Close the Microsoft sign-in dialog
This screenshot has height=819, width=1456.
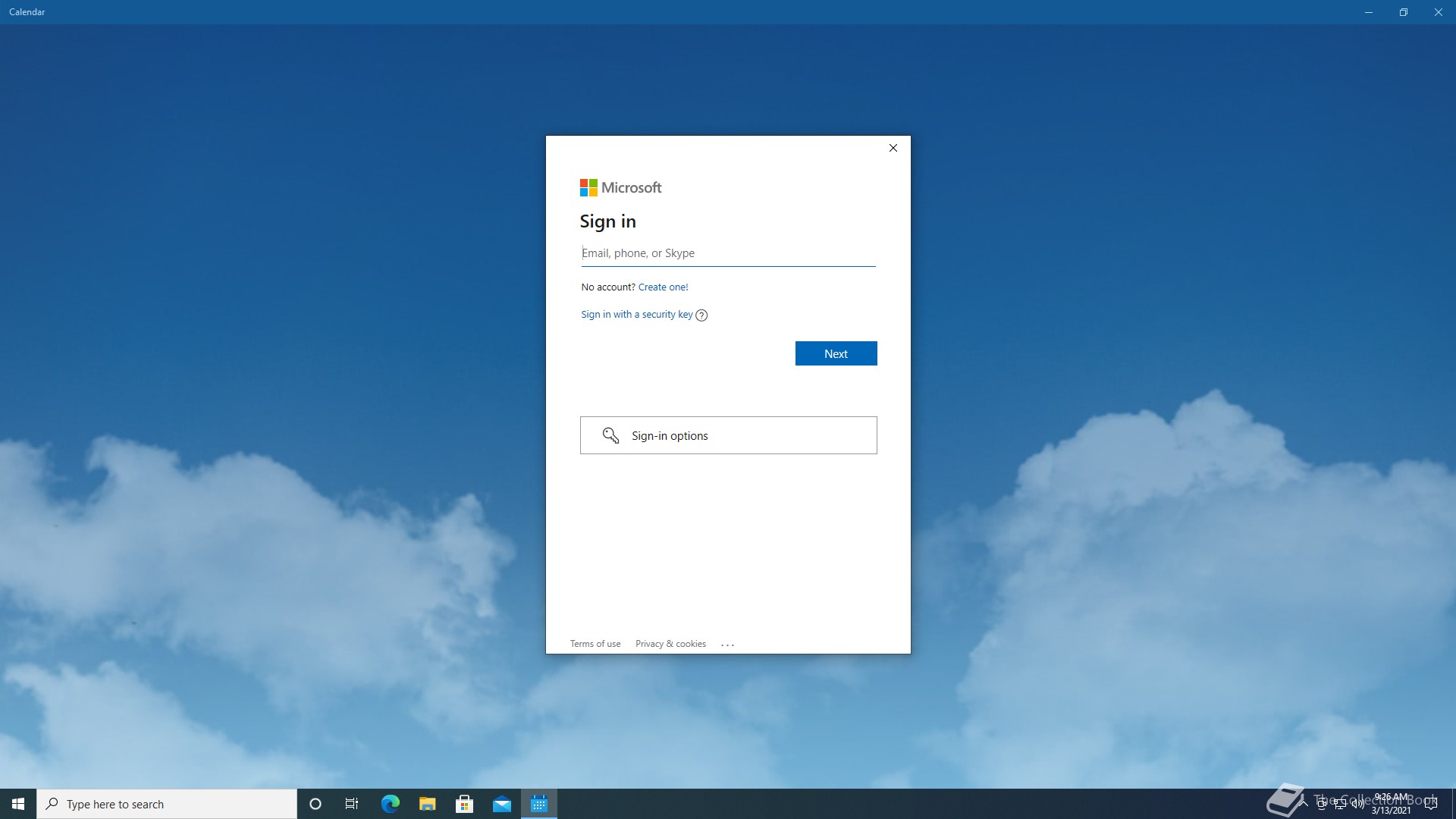click(x=893, y=148)
